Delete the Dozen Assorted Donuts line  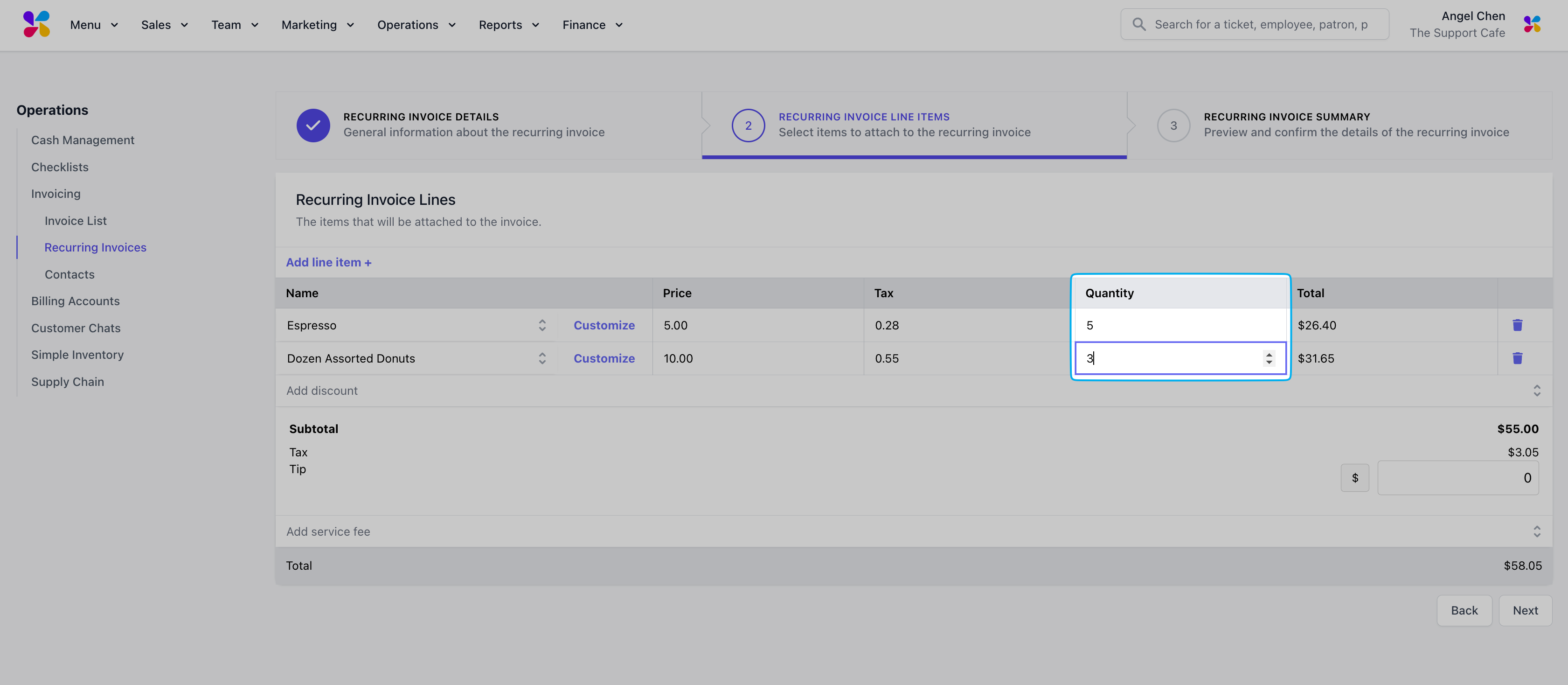click(x=1517, y=359)
